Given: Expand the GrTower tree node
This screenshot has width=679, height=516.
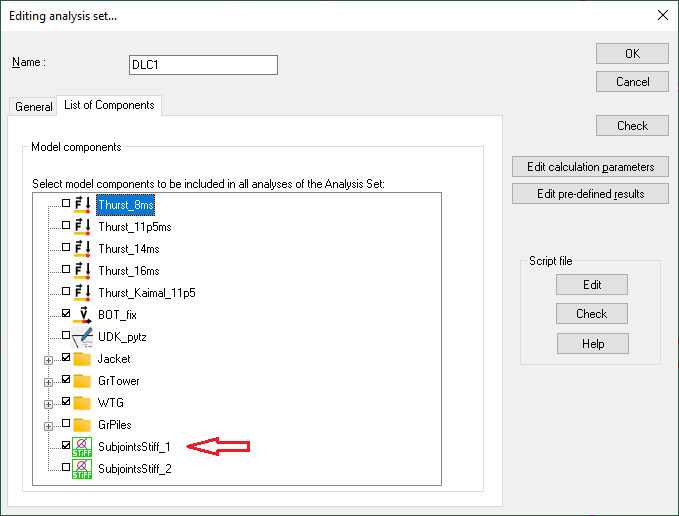Looking at the screenshot, I should (x=49, y=381).
